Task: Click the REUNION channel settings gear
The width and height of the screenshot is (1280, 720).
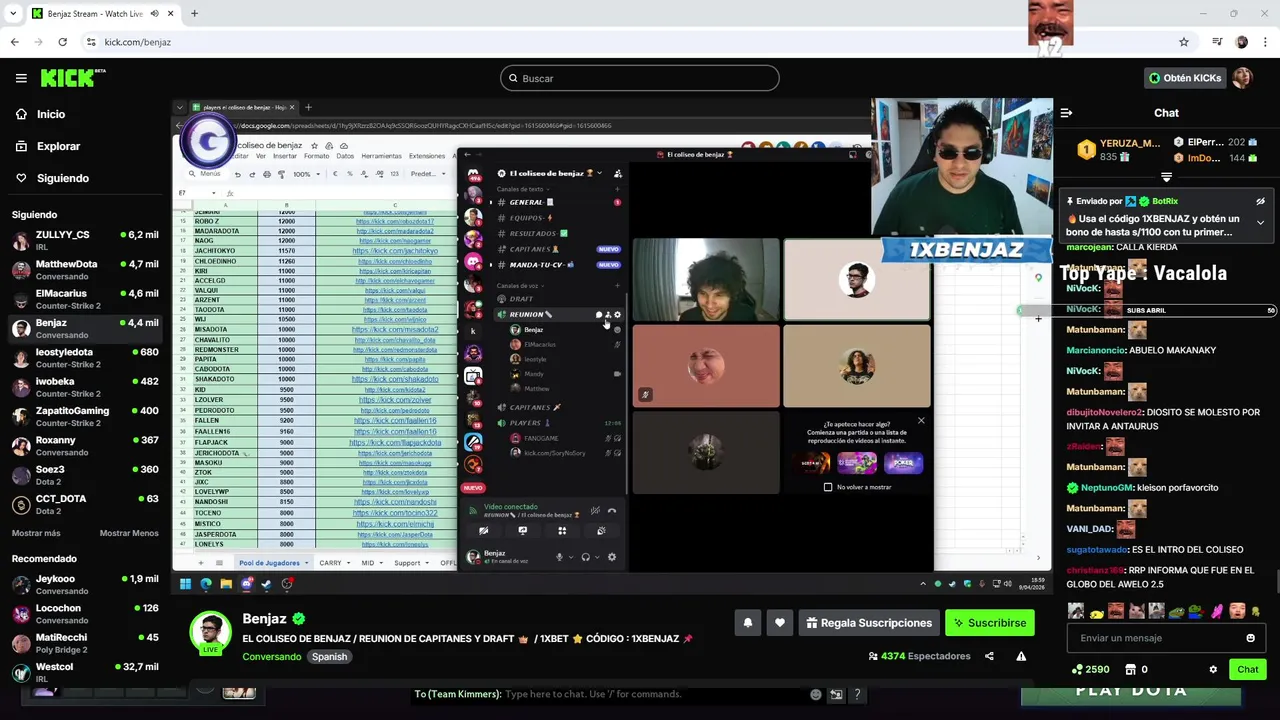Action: [617, 314]
